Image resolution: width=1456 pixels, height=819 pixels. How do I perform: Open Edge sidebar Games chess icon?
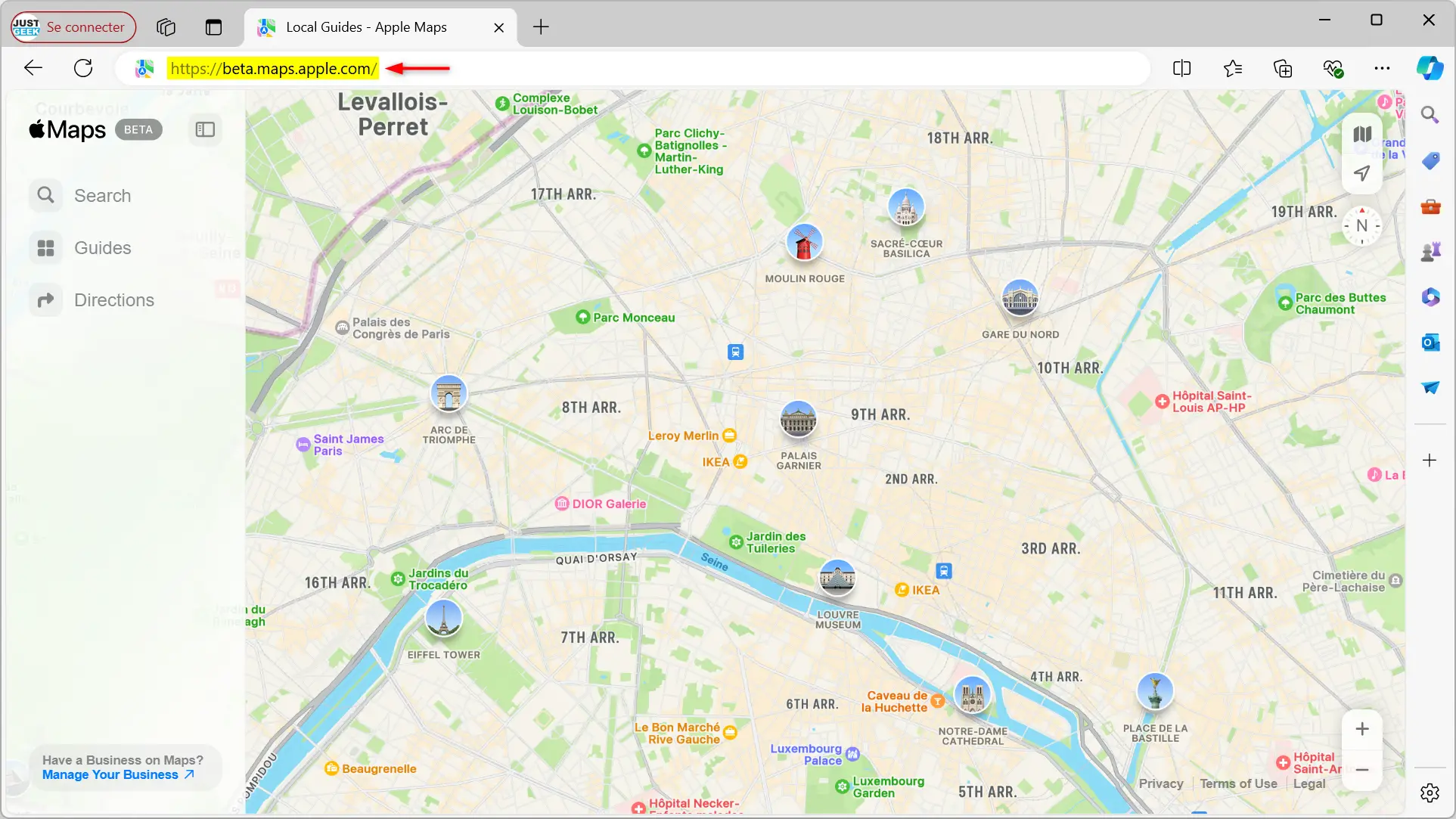[1430, 251]
